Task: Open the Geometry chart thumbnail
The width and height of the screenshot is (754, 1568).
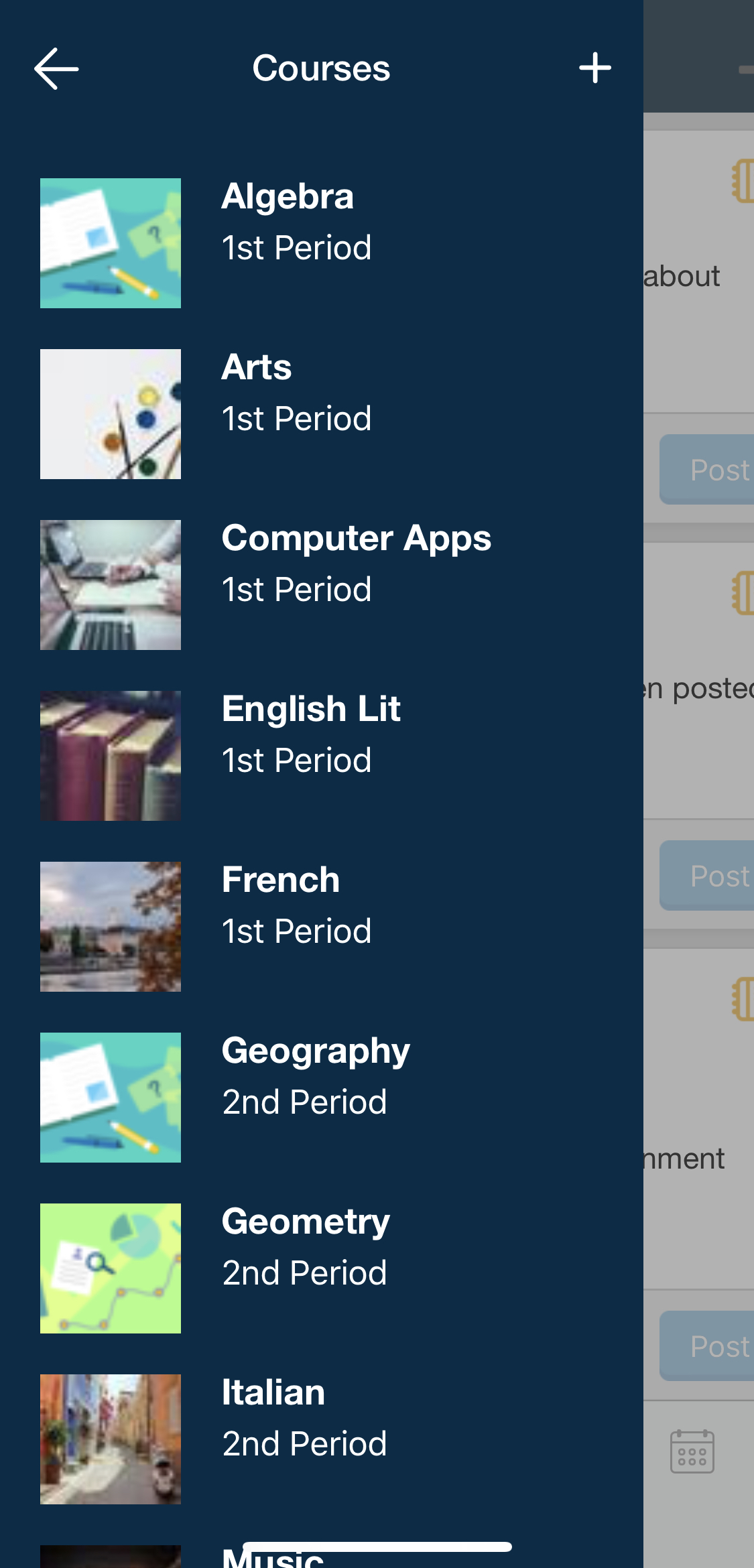Action: [111, 1268]
